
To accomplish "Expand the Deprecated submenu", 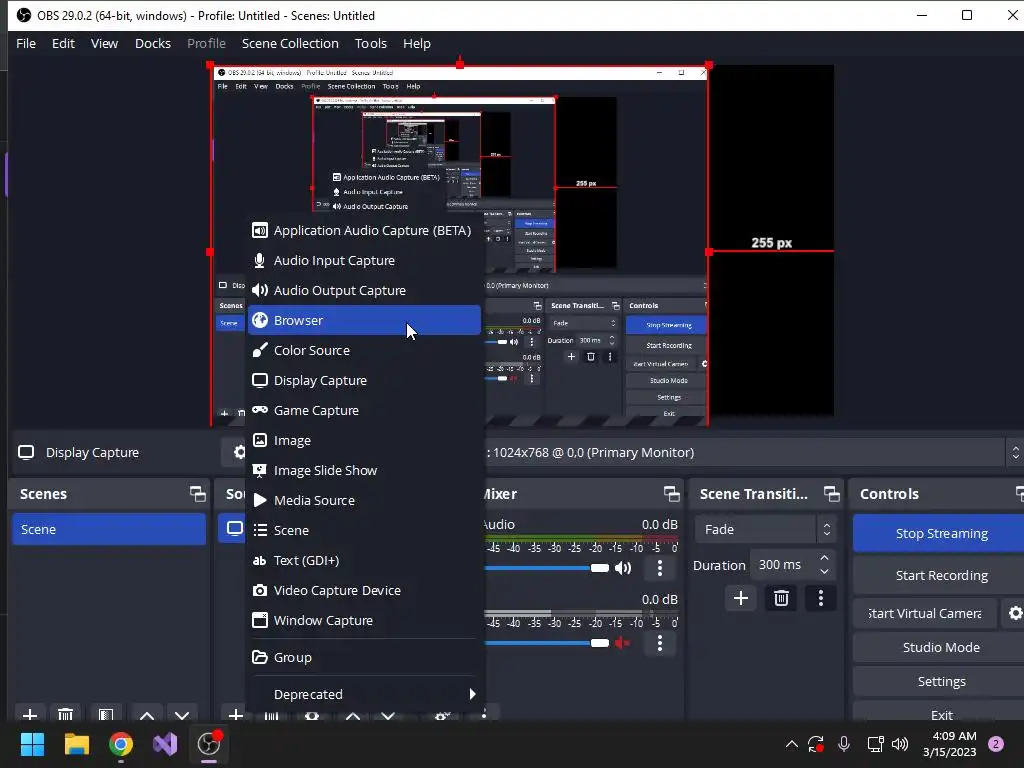I will tap(364, 694).
